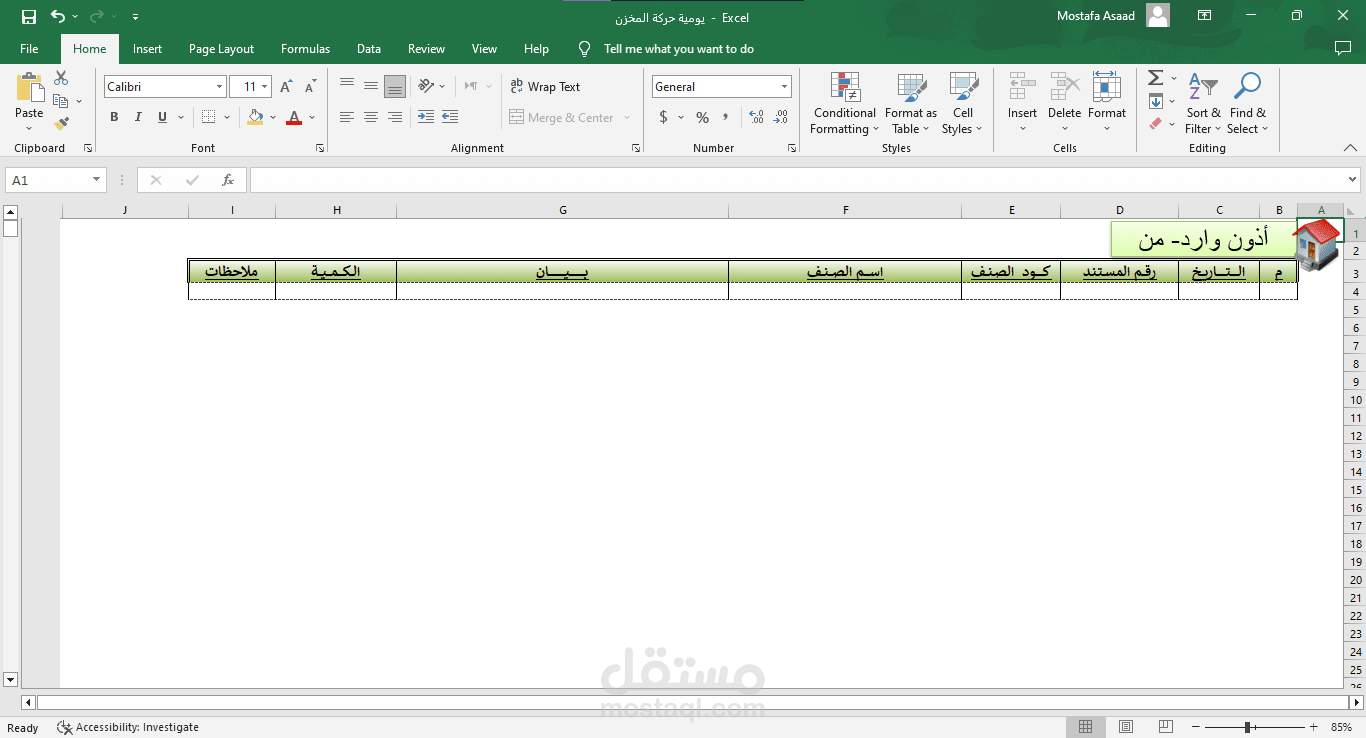Click the AutoSum sigma icon
The image size is (1366, 738).
[1155, 78]
